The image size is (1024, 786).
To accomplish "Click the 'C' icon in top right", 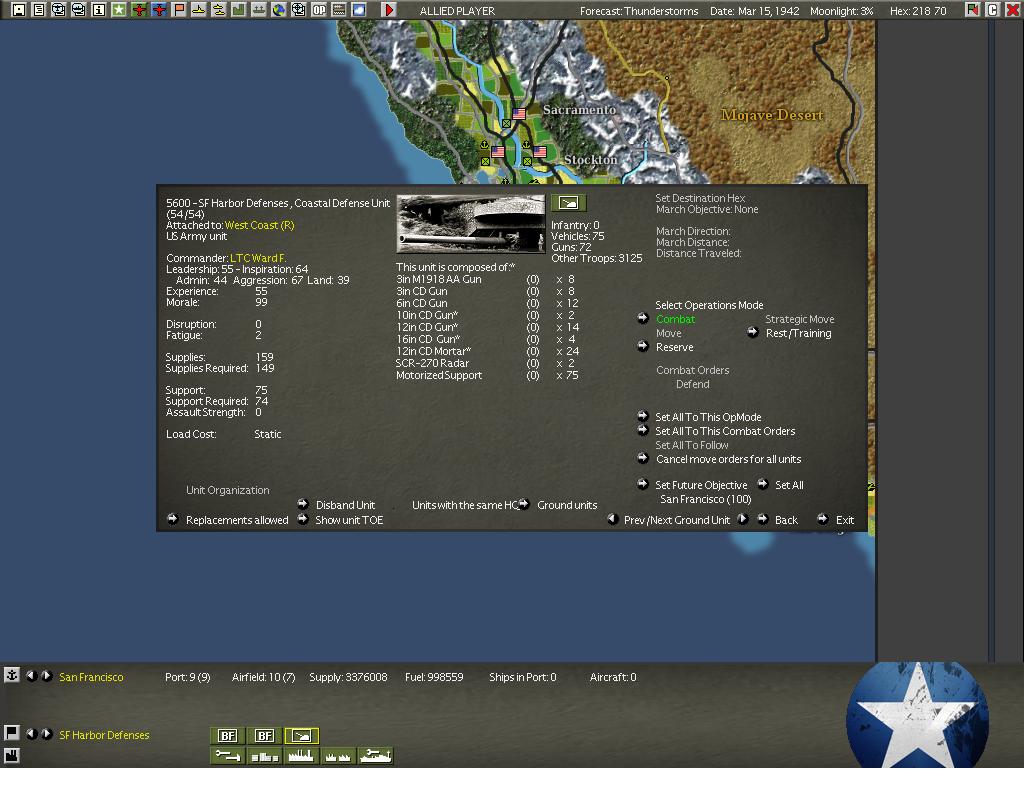I will tap(993, 10).
